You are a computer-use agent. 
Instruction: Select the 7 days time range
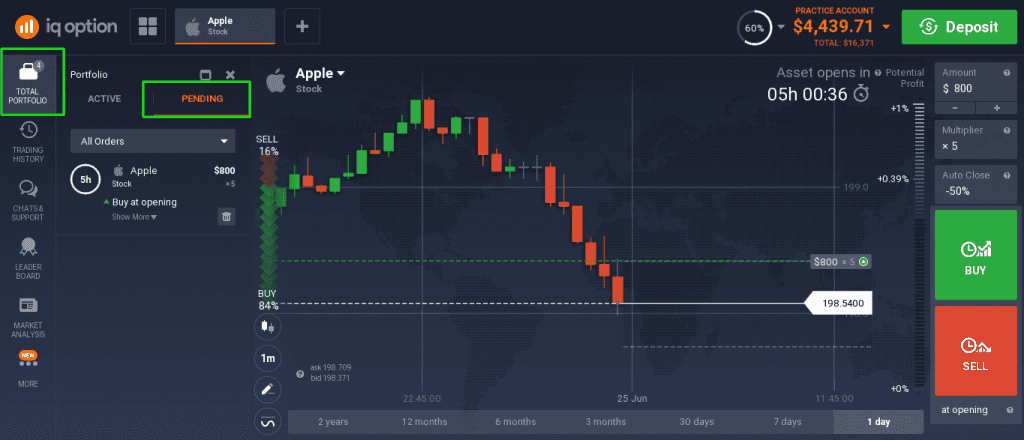click(787, 422)
